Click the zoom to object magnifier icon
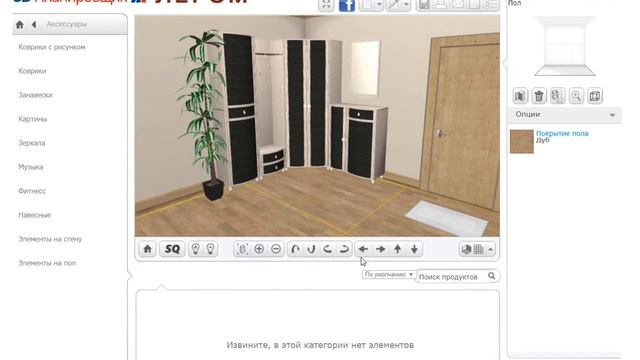 [576, 96]
